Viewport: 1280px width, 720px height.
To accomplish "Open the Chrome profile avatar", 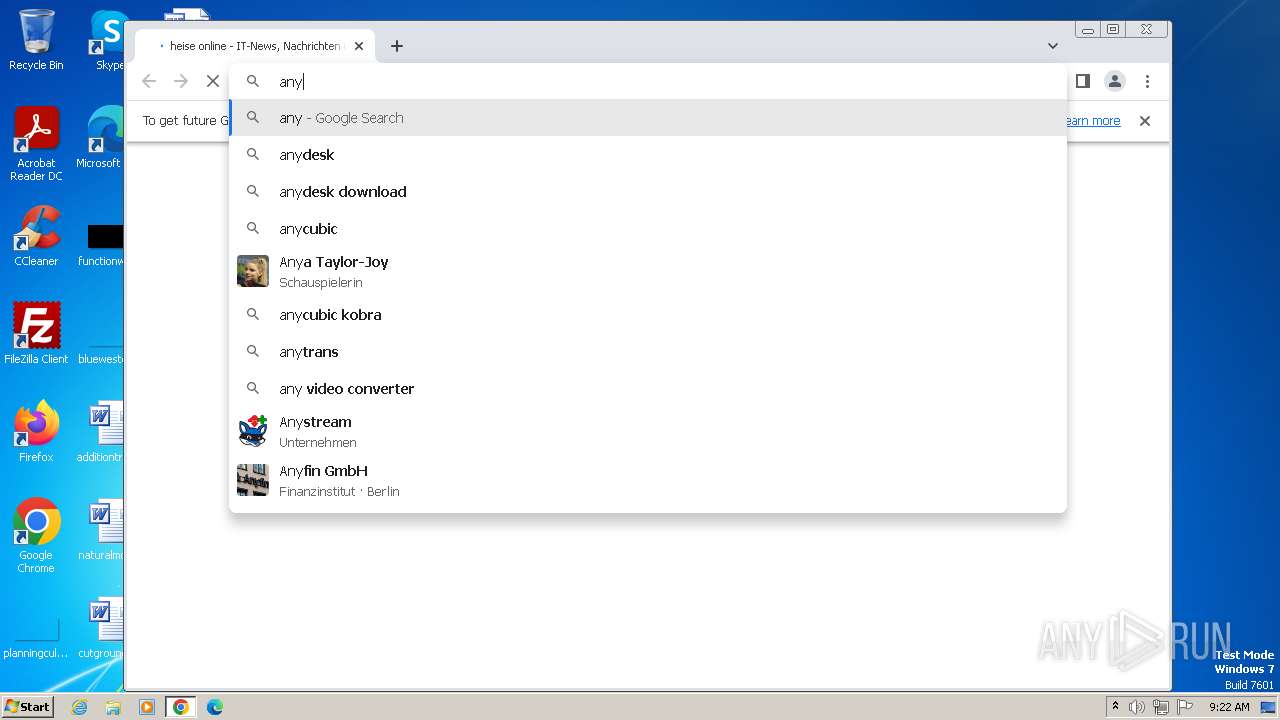I will click(1115, 81).
